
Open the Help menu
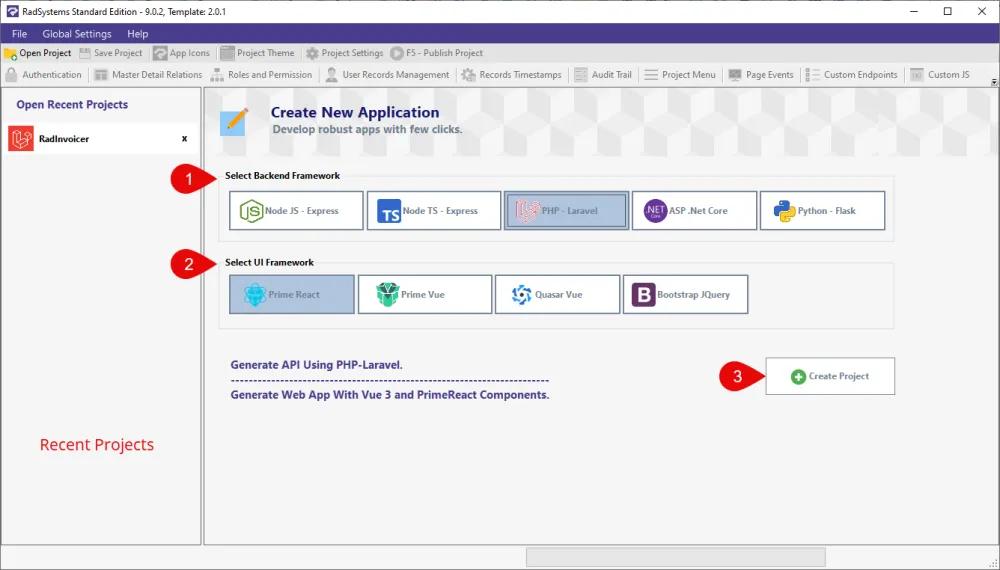137,34
